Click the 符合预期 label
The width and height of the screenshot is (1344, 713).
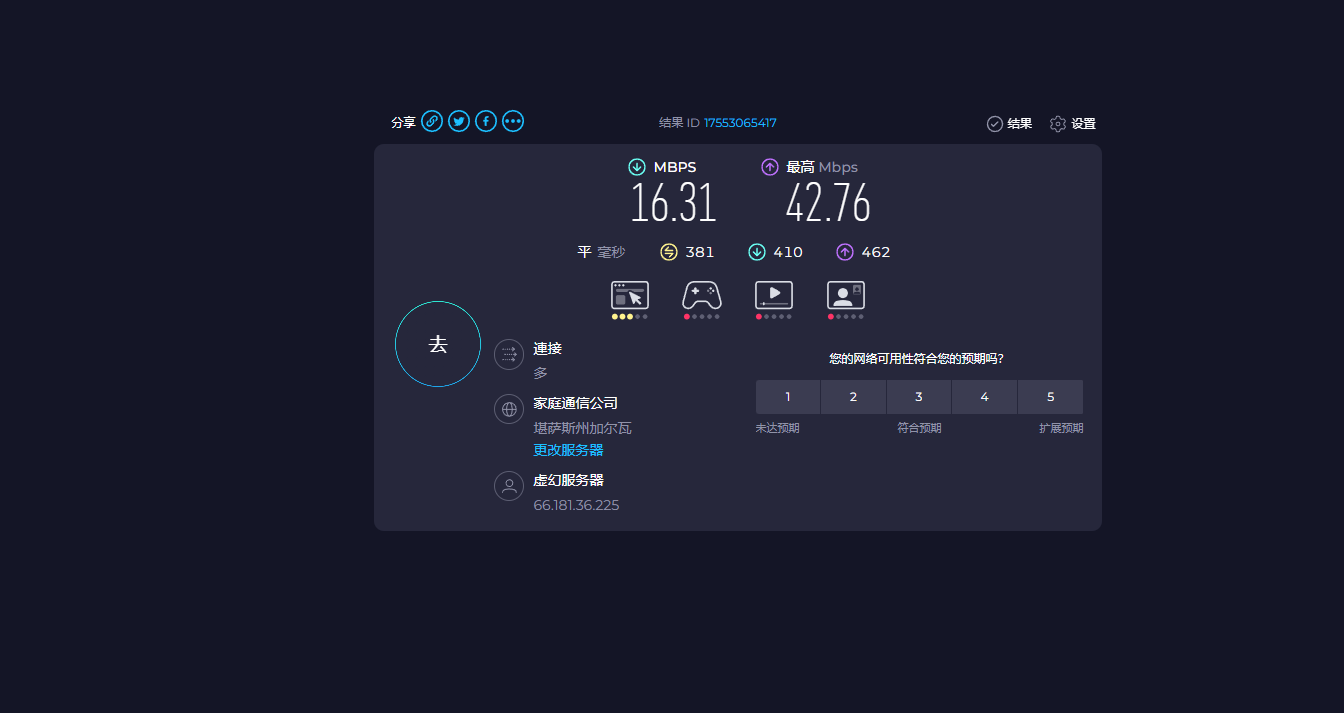pos(919,428)
